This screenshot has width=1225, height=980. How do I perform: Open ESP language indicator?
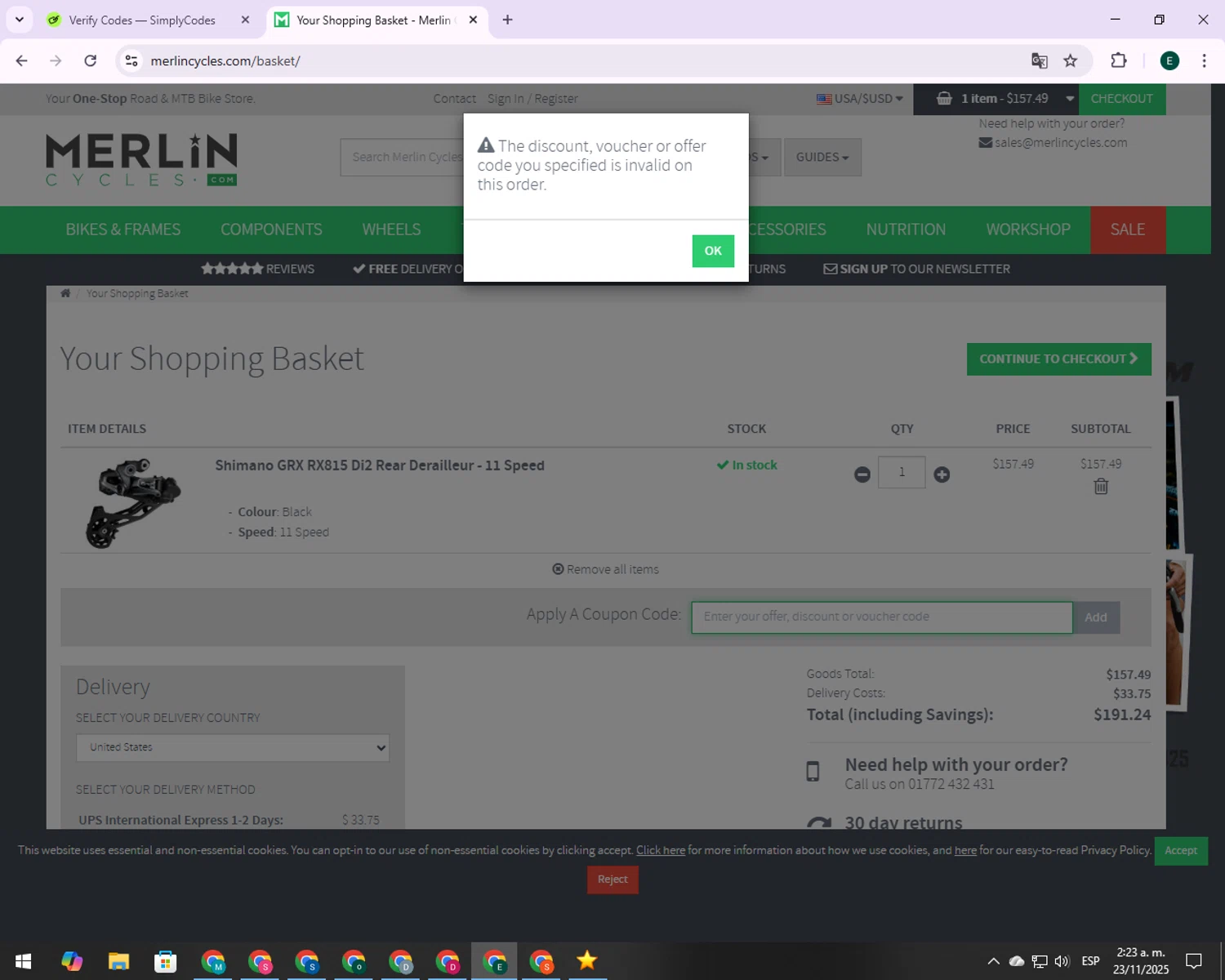[x=1090, y=961]
